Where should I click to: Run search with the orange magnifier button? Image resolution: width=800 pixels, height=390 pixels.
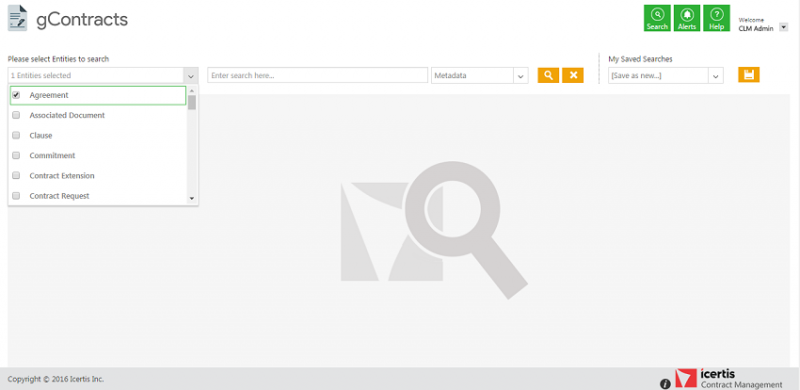pos(548,75)
